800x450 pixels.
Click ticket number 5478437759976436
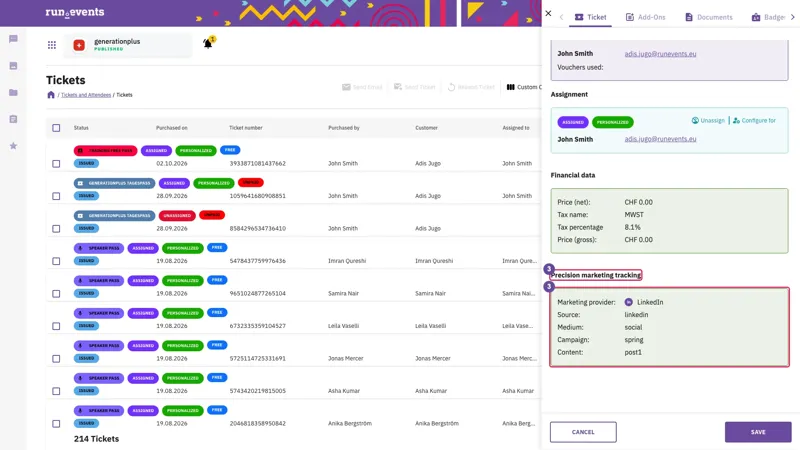tap(258, 261)
